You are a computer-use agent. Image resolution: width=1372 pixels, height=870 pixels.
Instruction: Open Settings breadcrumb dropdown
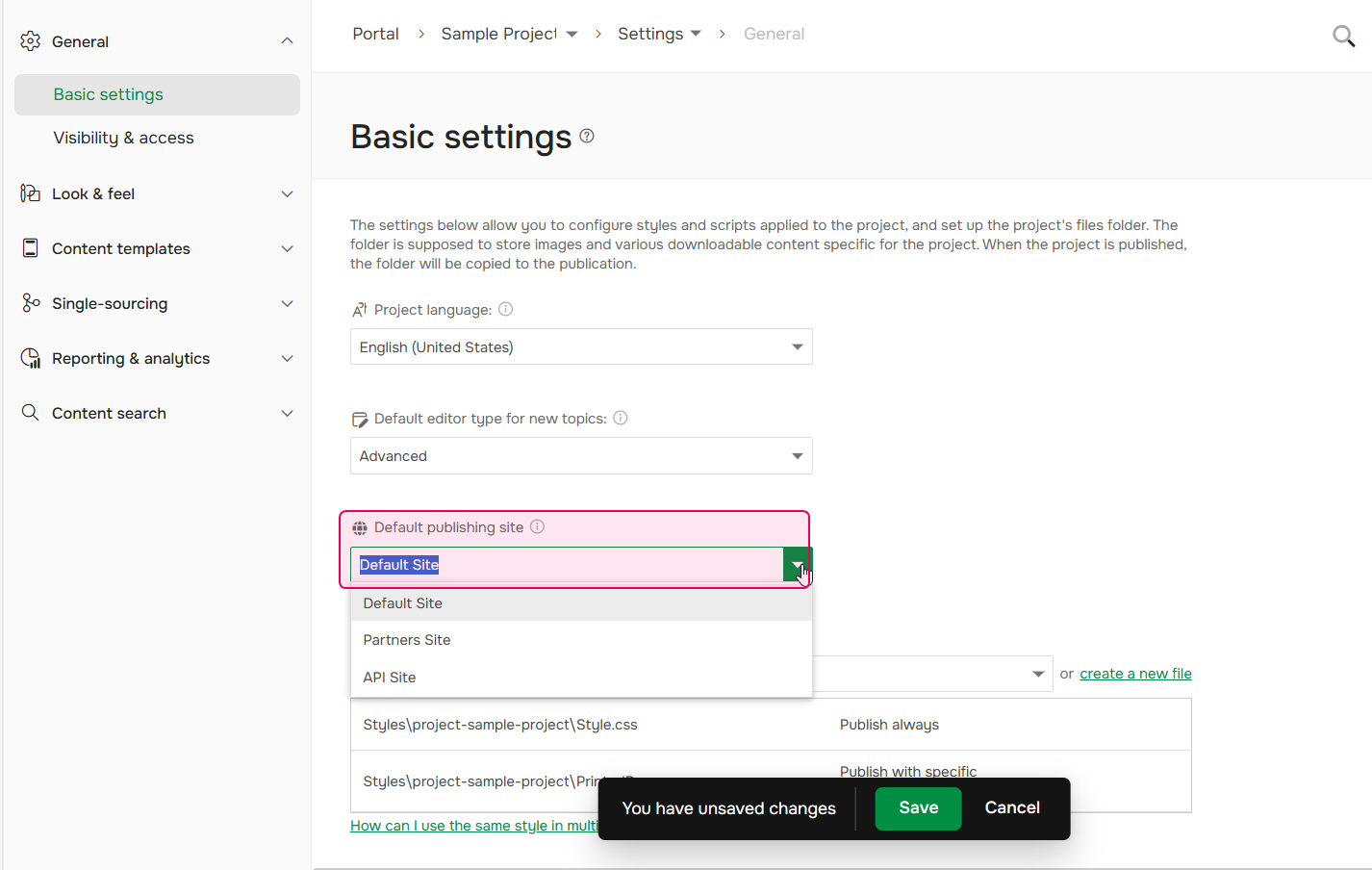[696, 34]
